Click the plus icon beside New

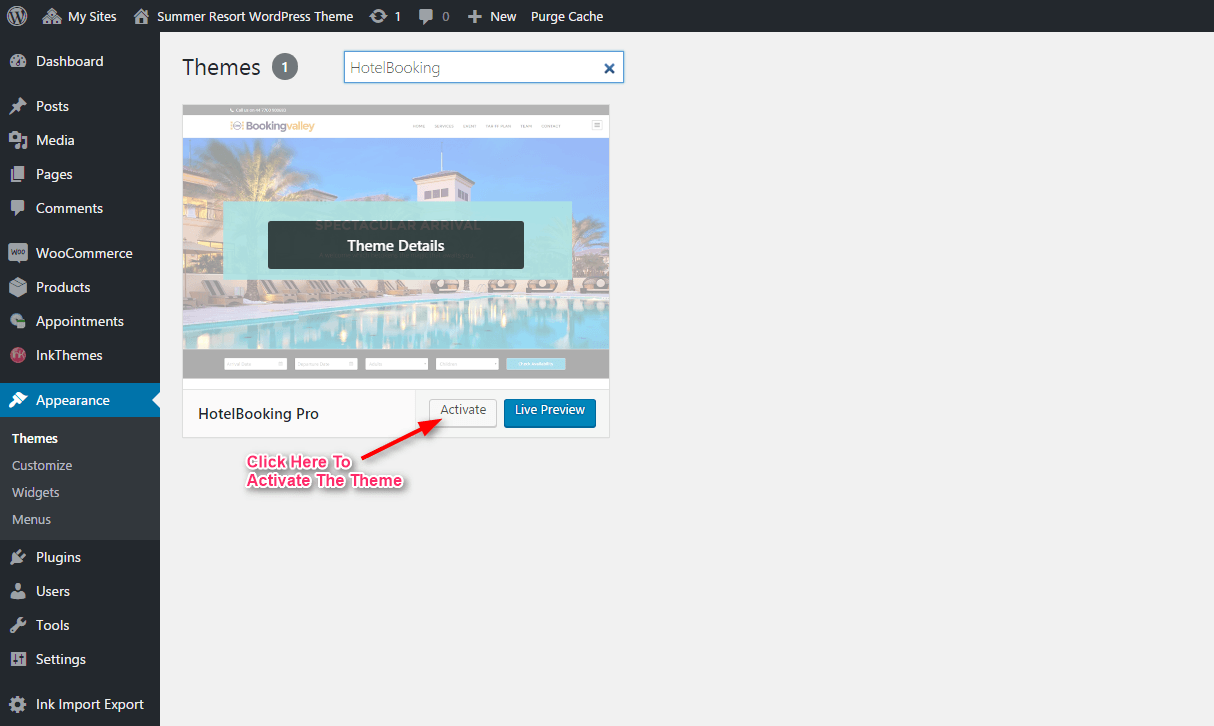coord(475,16)
